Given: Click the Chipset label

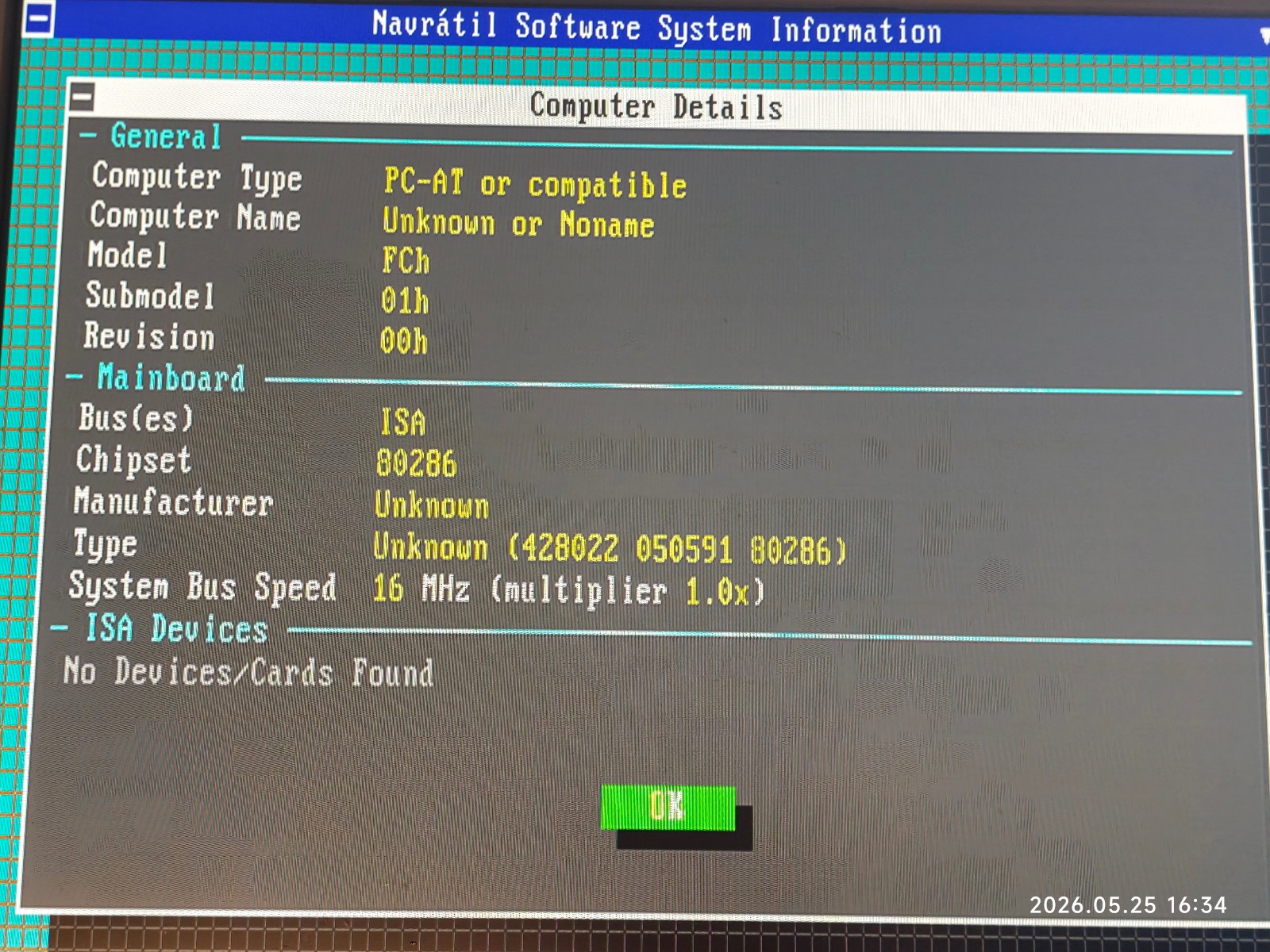Looking at the screenshot, I should pos(133,460).
